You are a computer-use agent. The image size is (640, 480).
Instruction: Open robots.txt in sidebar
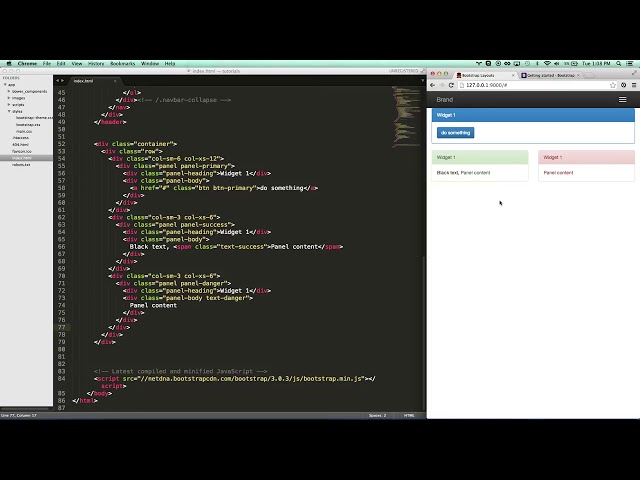click(21, 164)
